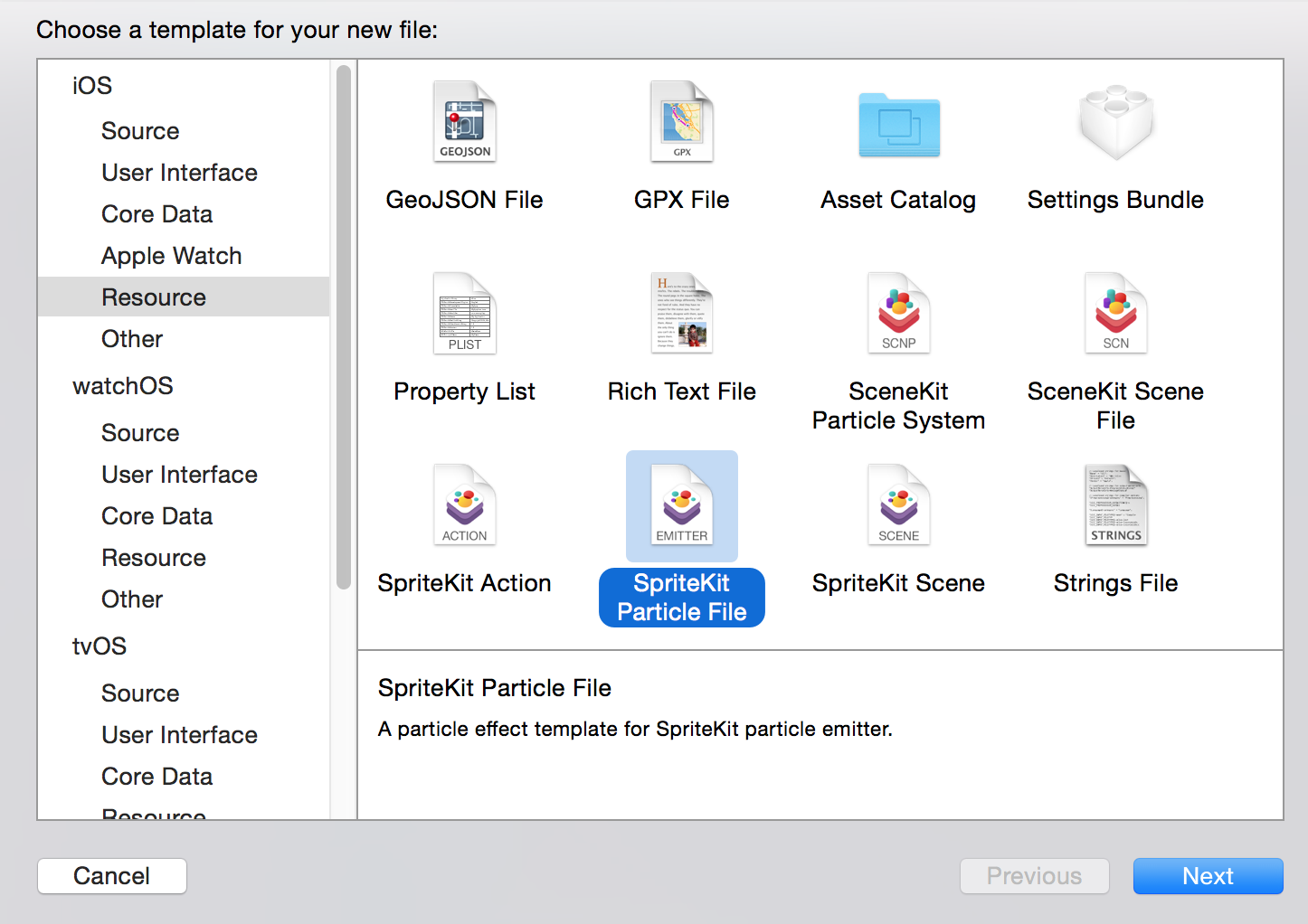Click the Next button
This screenshot has height=924, width=1308.
(1208, 876)
